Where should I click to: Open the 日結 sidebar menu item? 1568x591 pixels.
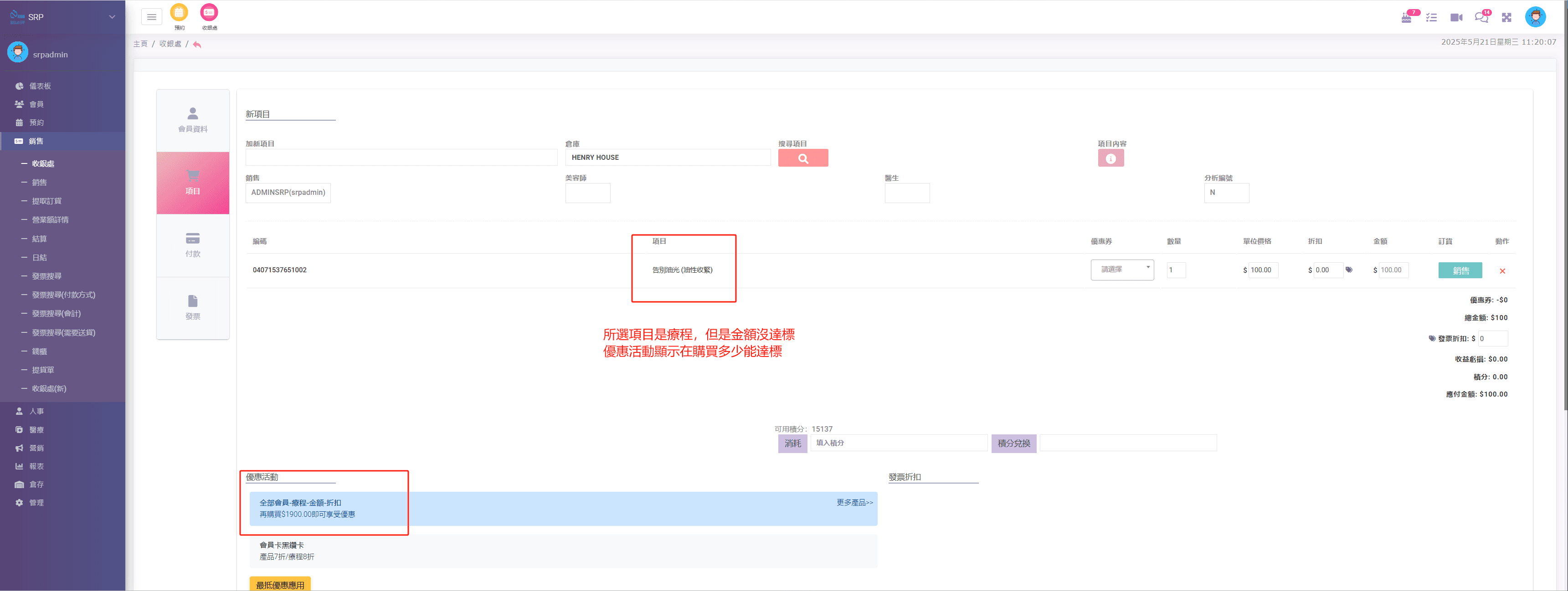(40, 258)
